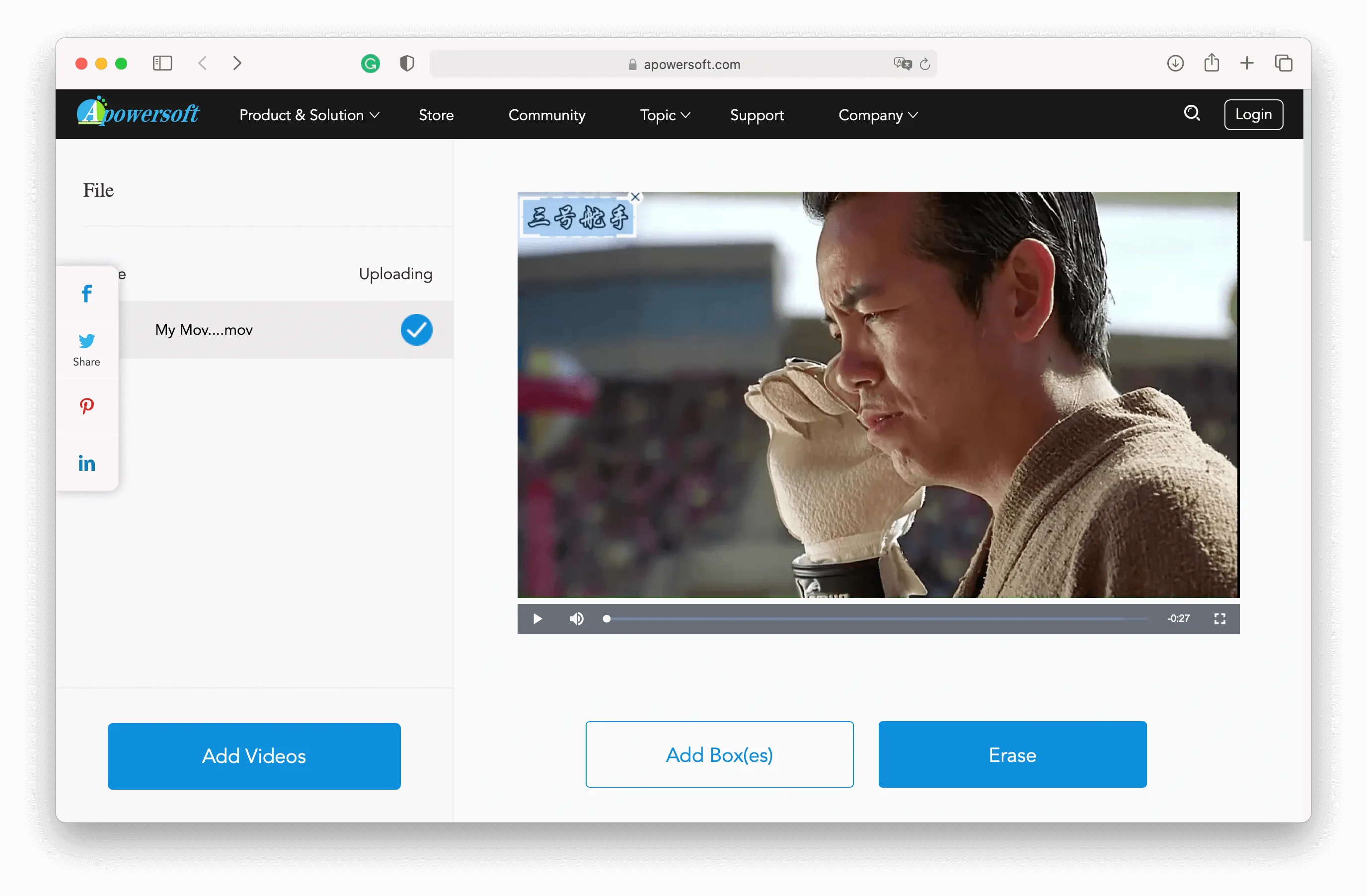Click the Login button
Image resolution: width=1367 pixels, height=896 pixels.
1253,114
